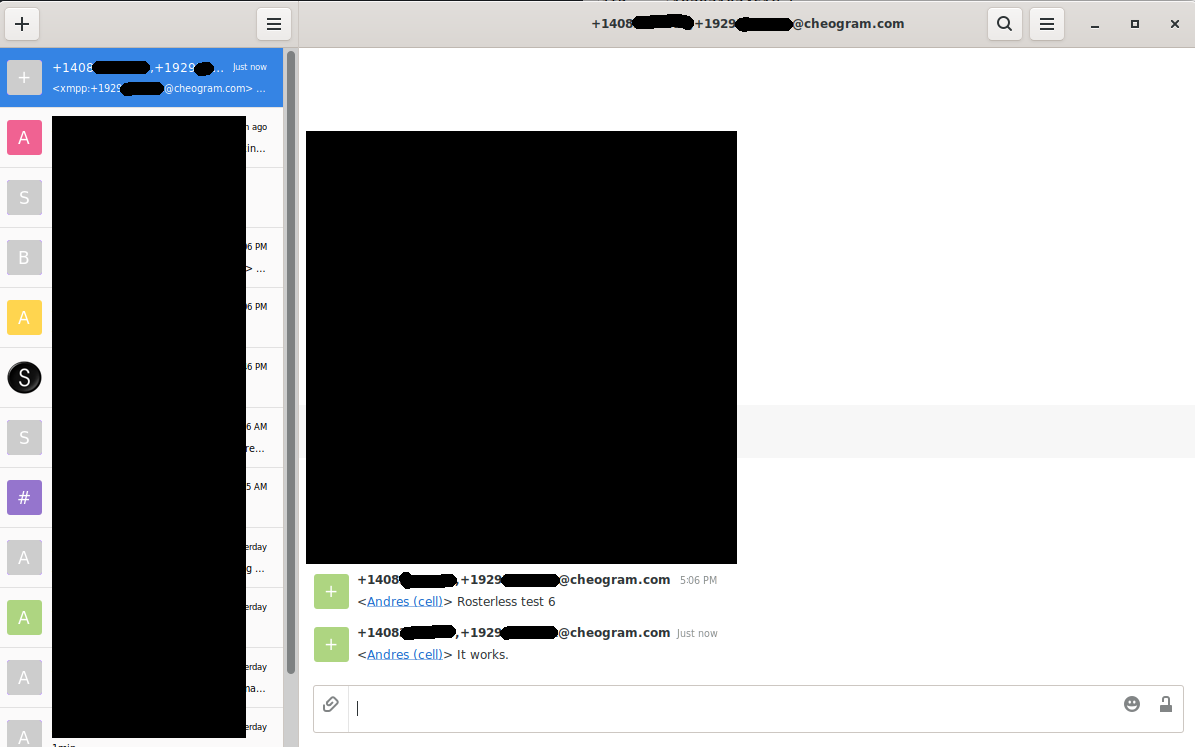The height and width of the screenshot is (747, 1195).
Task: Open the search in conversation button
Action: 1004,24
